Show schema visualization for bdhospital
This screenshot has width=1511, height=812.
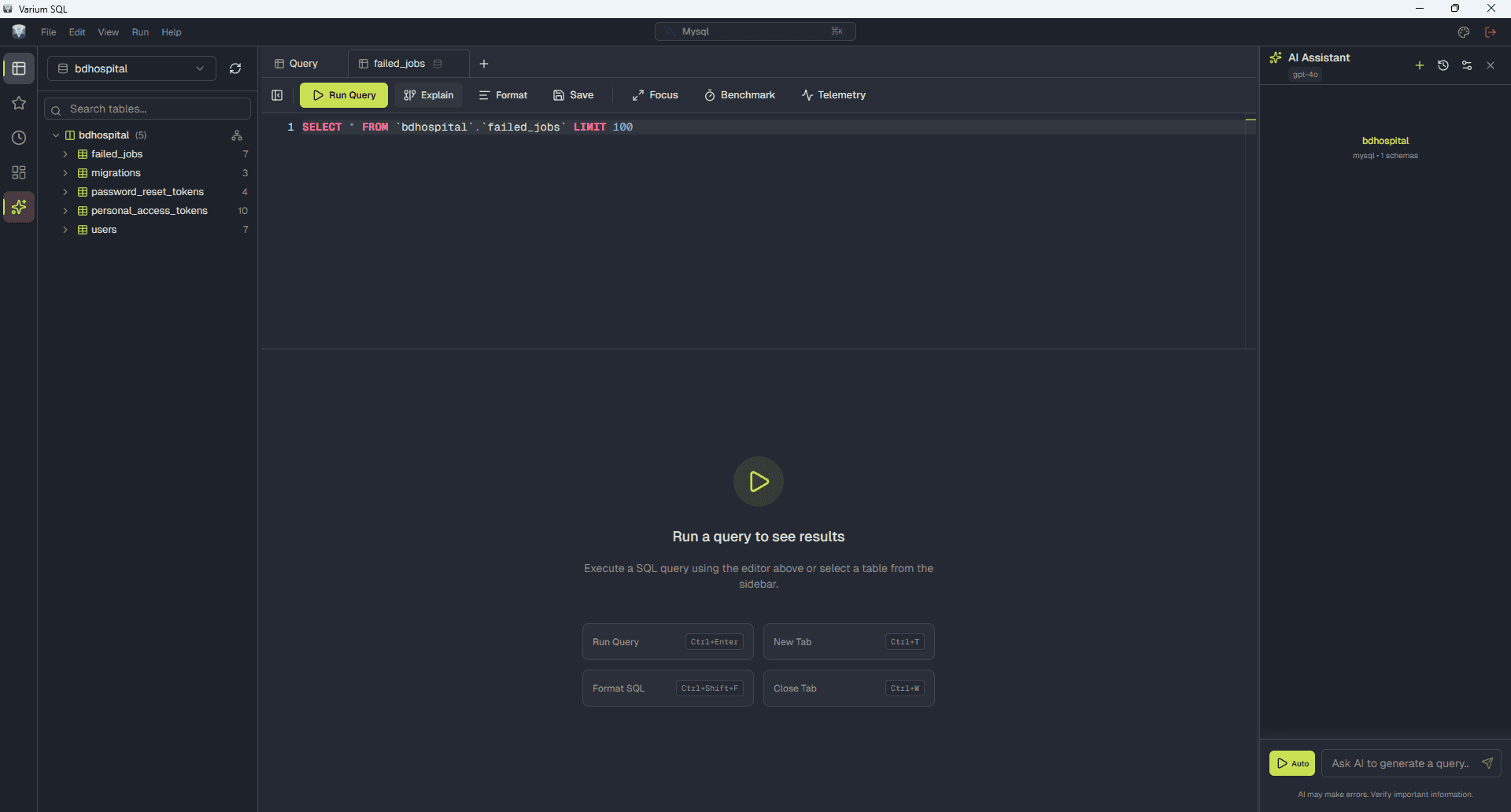(x=237, y=135)
